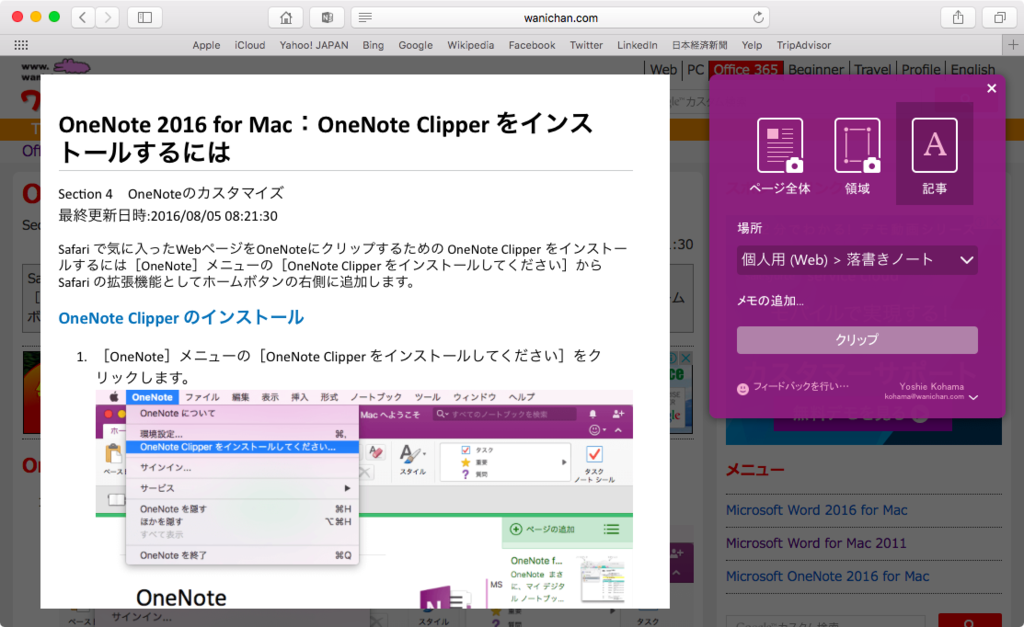Open the 場所 notebook location dropdown

point(857,259)
